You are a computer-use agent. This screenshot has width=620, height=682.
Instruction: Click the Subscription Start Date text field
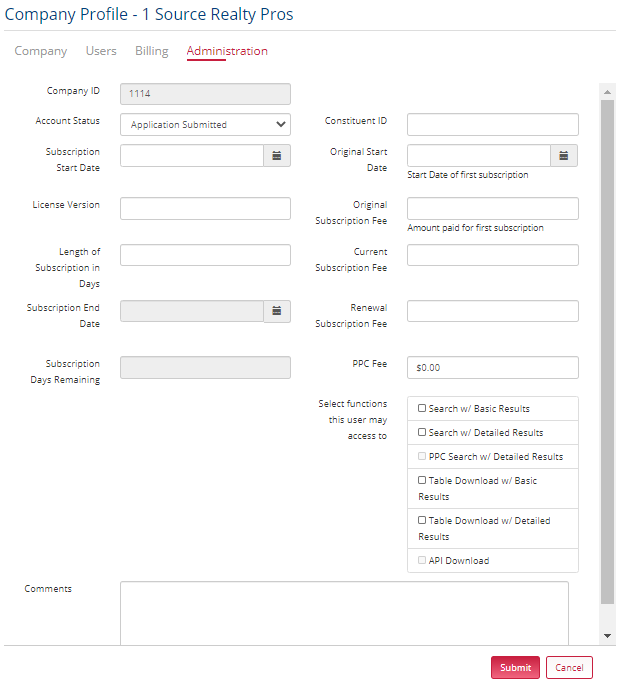(x=192, y=156)
